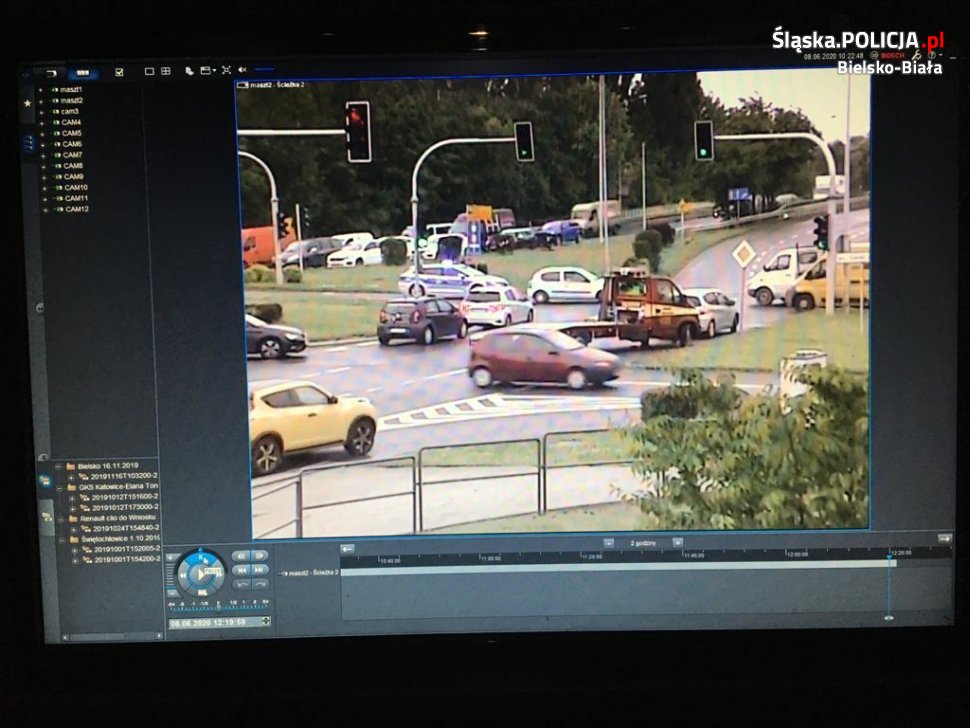
Task: Select the Renault clio do Wniosku folder
Action: 119,518
